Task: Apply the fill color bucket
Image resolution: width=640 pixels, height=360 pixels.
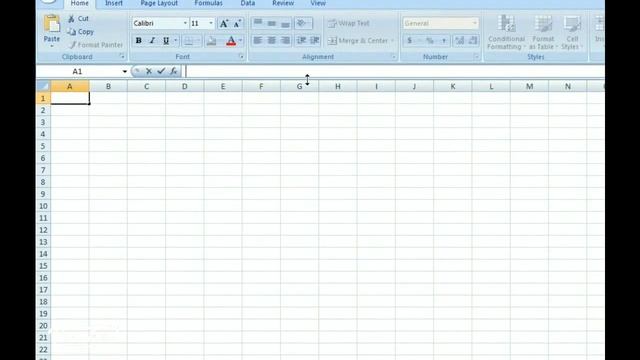Action: click(x=211, y=41)
